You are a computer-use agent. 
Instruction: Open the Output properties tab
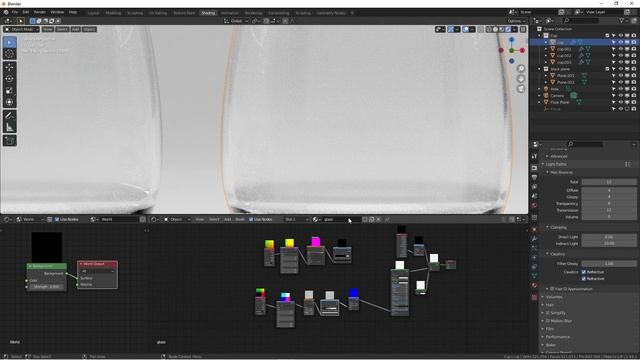coord(534,177)
